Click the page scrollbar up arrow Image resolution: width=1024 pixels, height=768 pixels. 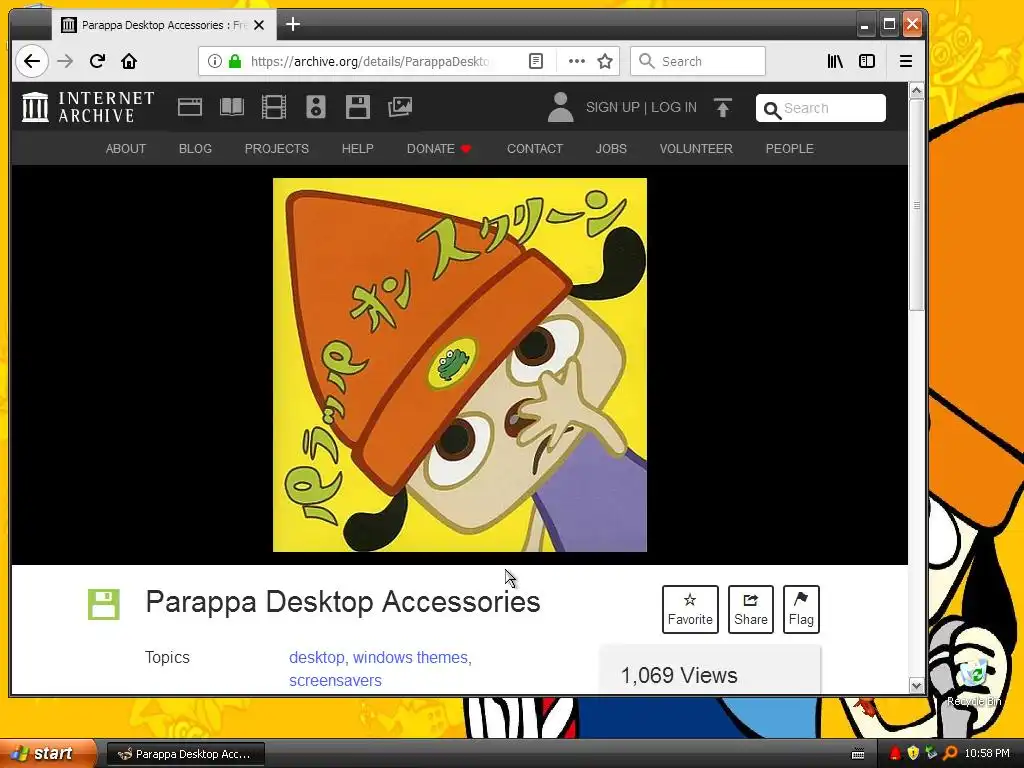916,90
